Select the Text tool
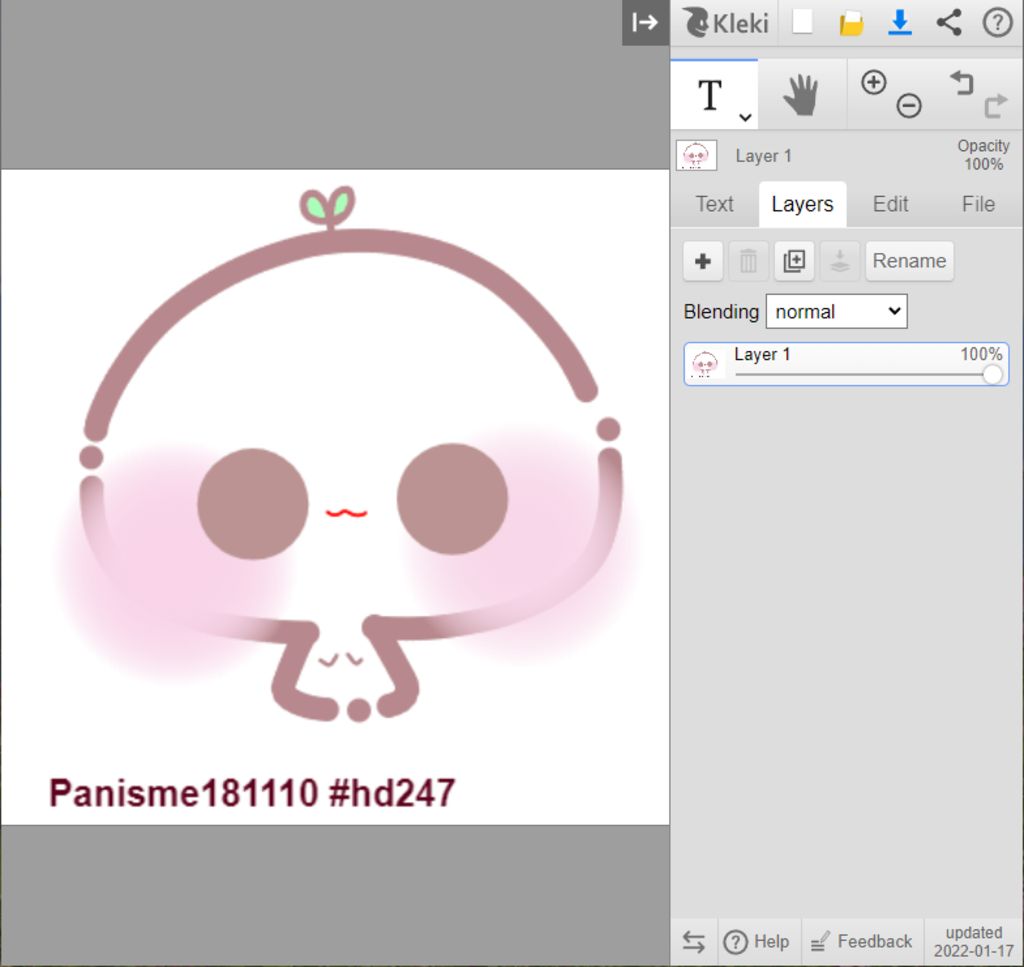This screenshot has width=1024, height=967. coord(710,95)
